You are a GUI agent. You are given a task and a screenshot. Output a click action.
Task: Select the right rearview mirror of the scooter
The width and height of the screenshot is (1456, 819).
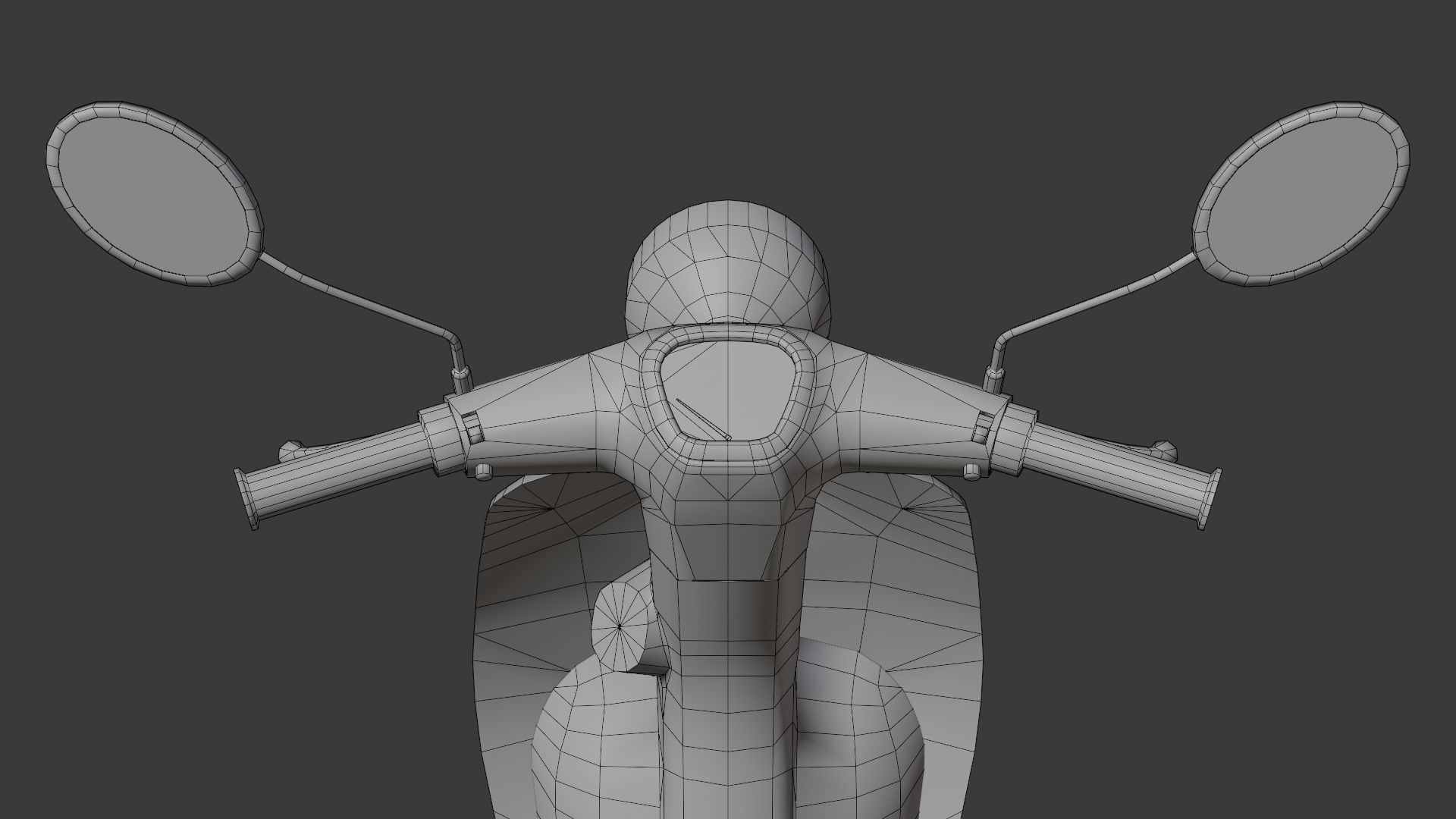(1301, 193)
